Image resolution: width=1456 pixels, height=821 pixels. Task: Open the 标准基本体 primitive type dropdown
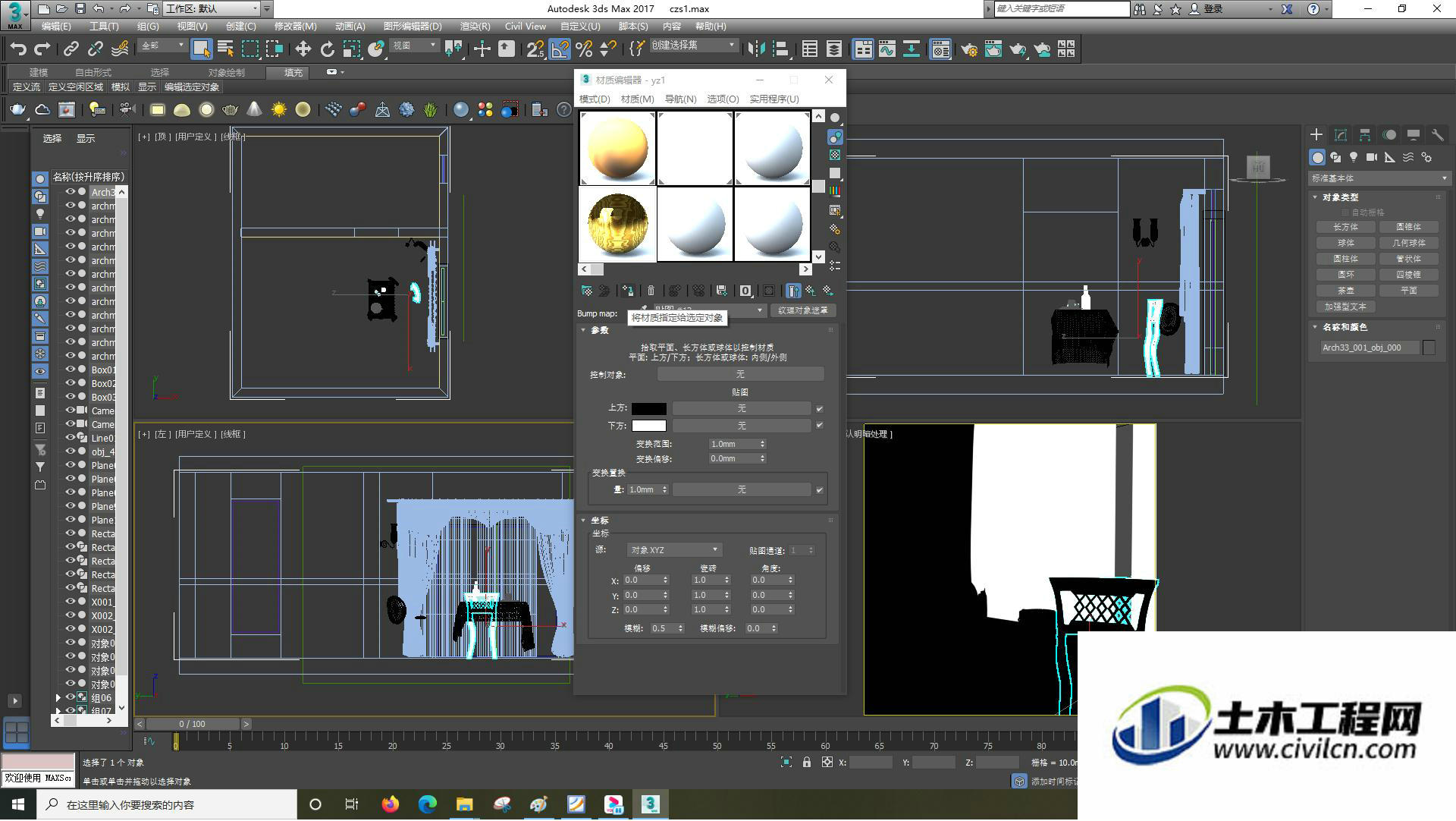pyautogui.click(x=1379, y=178)
